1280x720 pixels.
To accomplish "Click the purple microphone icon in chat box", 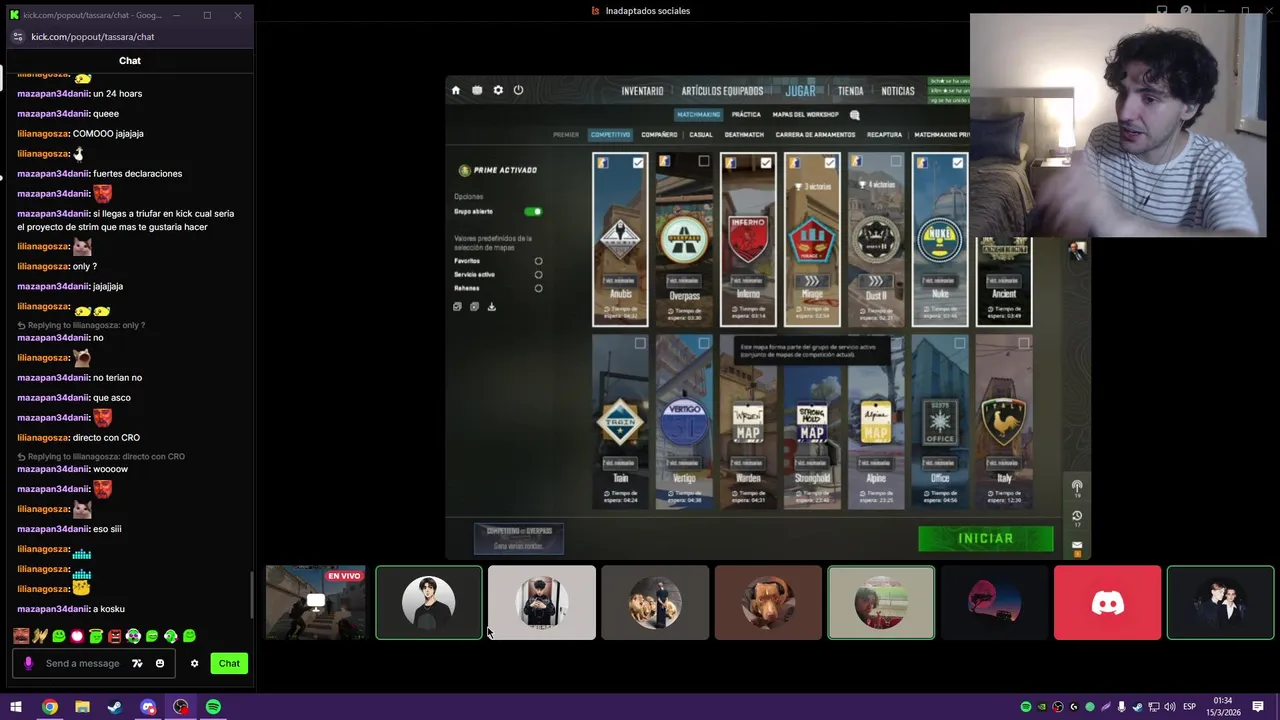I will (x=28, y=663).
